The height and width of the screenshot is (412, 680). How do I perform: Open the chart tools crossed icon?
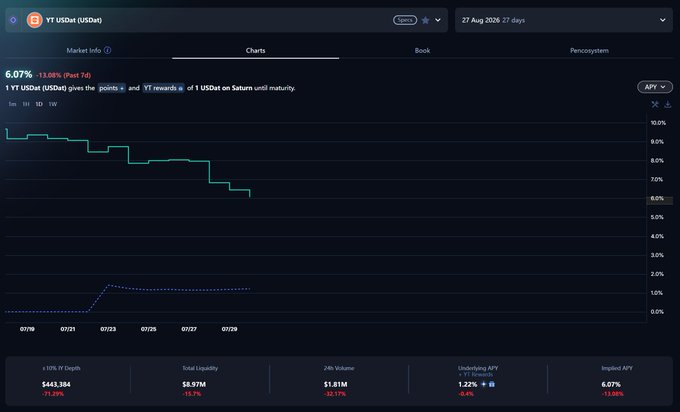click(655, 104)
